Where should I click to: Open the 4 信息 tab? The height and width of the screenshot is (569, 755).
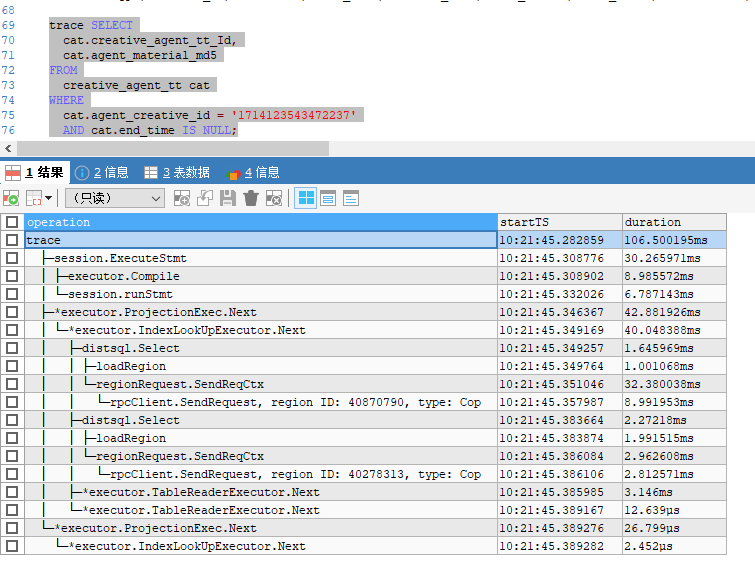253,172
